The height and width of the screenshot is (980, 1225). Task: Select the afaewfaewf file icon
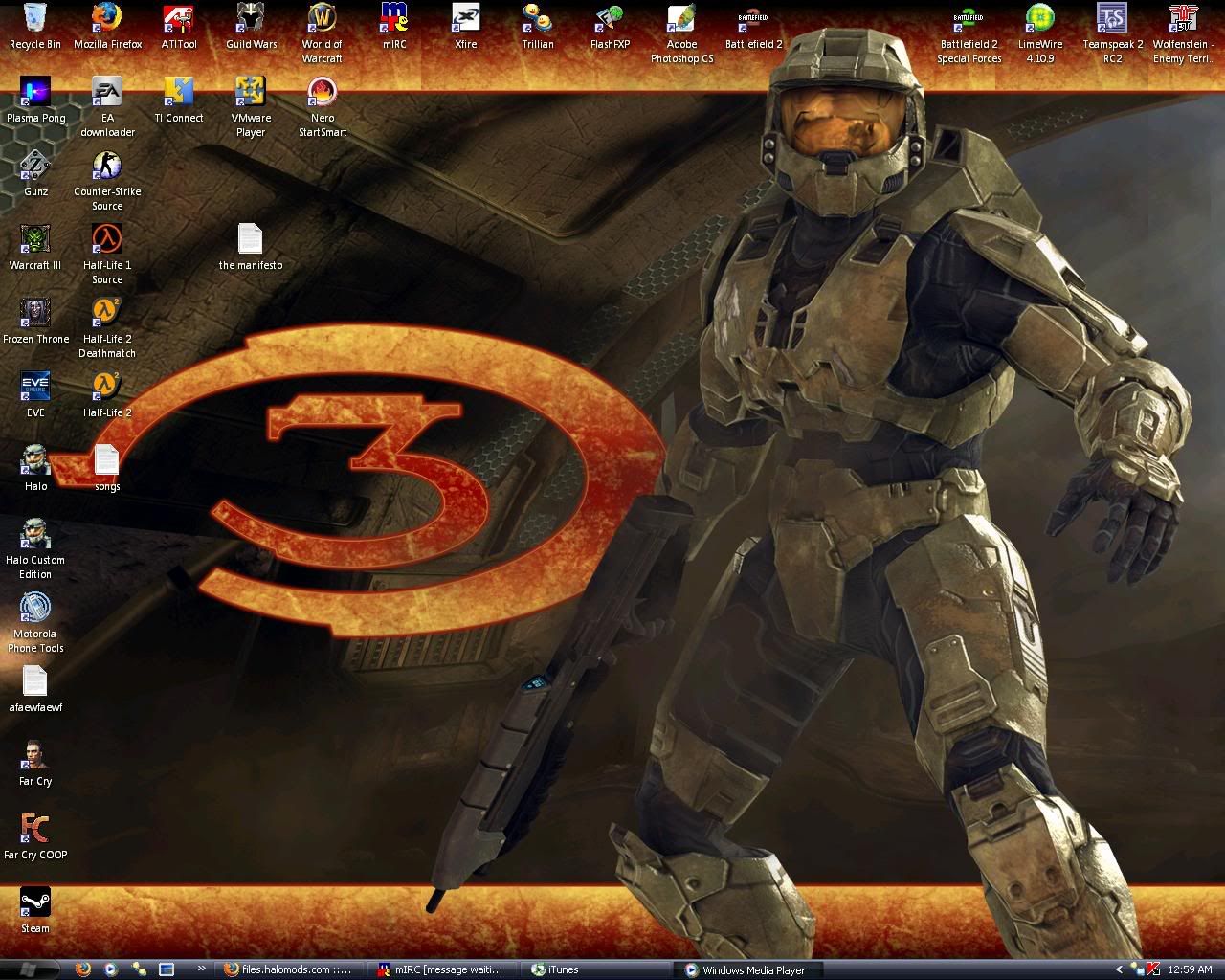[35, 689]
